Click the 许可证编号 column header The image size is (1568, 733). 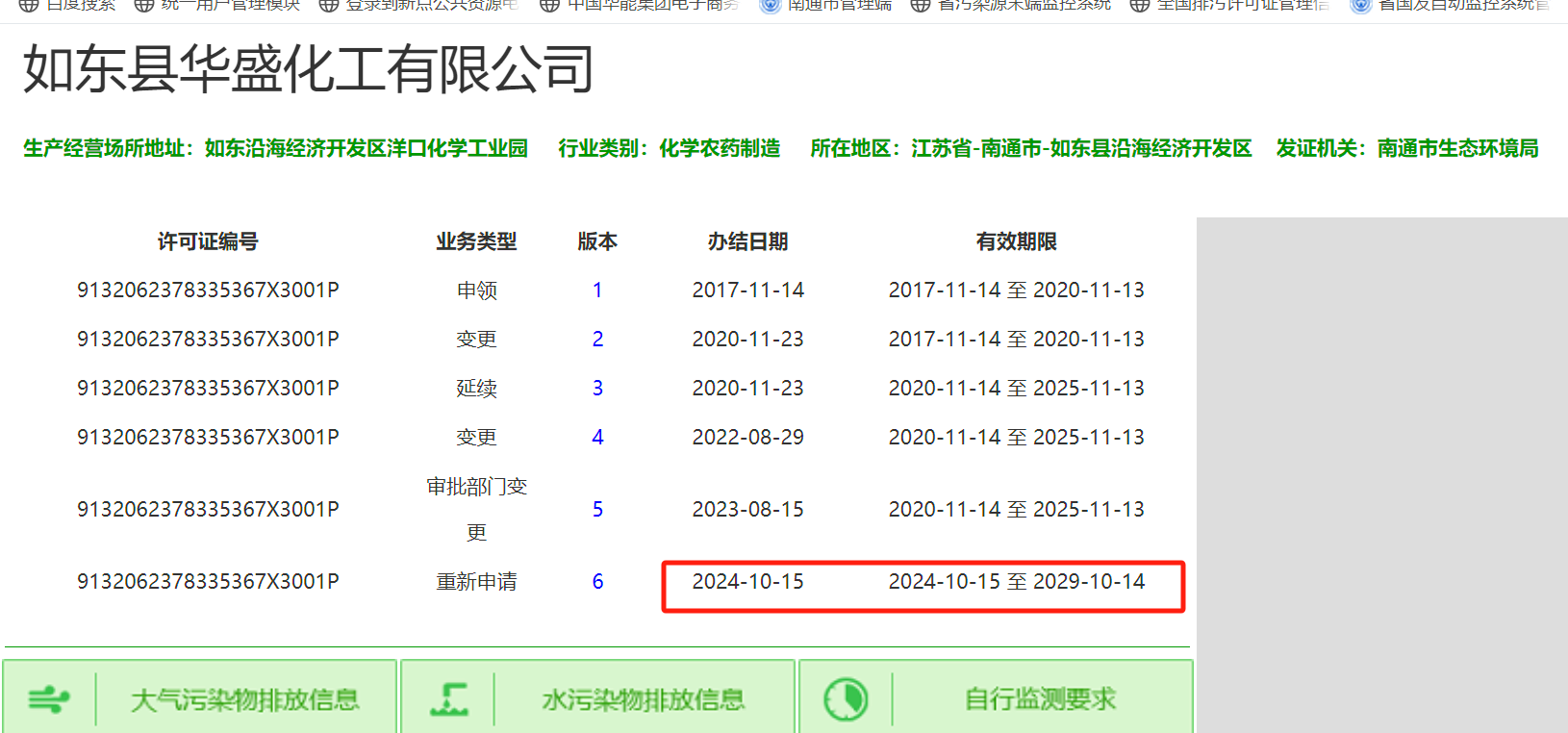tap(208, 241)
